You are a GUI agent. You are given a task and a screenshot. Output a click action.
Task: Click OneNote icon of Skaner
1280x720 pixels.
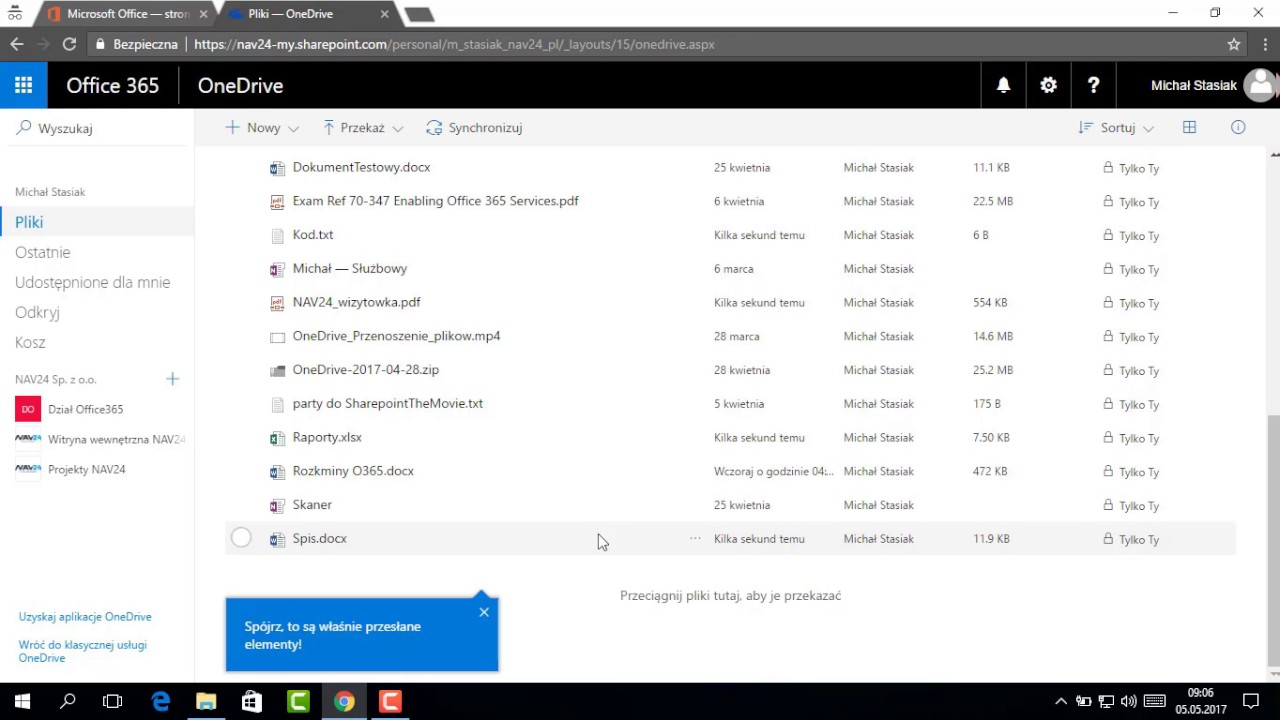click(277, 506)
